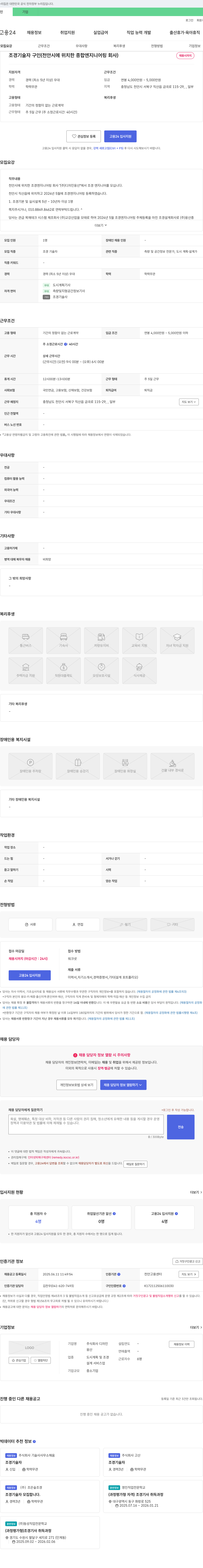Click the company LOGO thumbnail
This screenshot has width=203, height=1568.
(x=30, y=1348)
